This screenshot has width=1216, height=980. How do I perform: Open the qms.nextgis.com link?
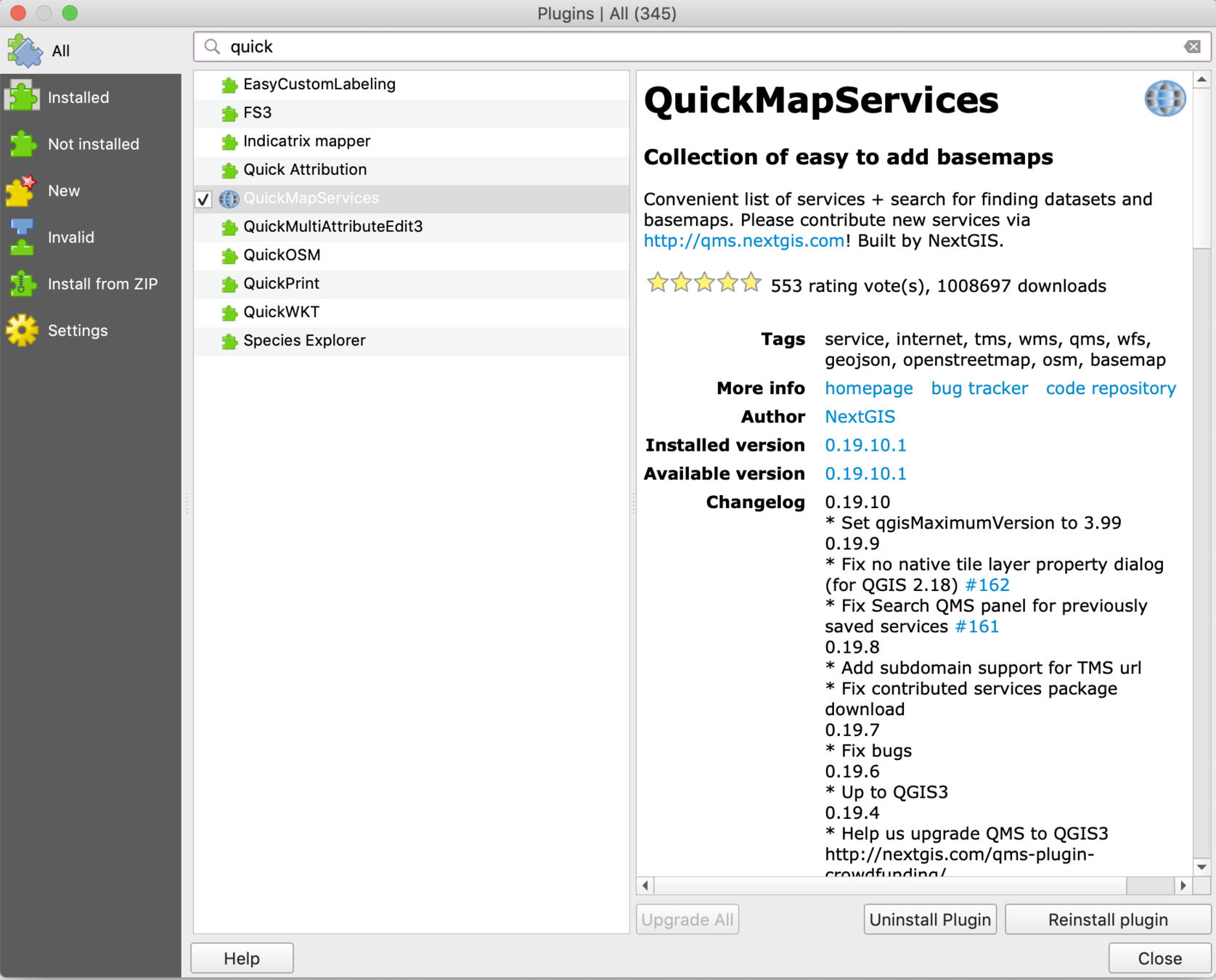[744, 241]
